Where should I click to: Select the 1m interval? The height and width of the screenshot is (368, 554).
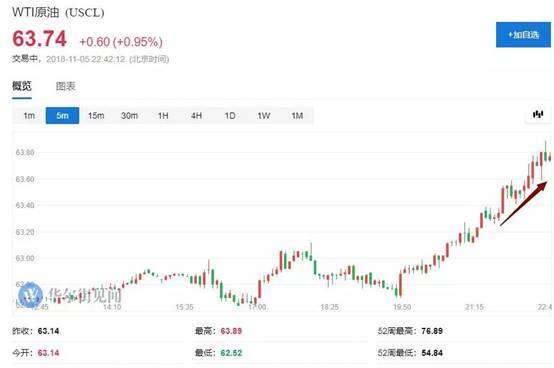(x=29, y=115)
